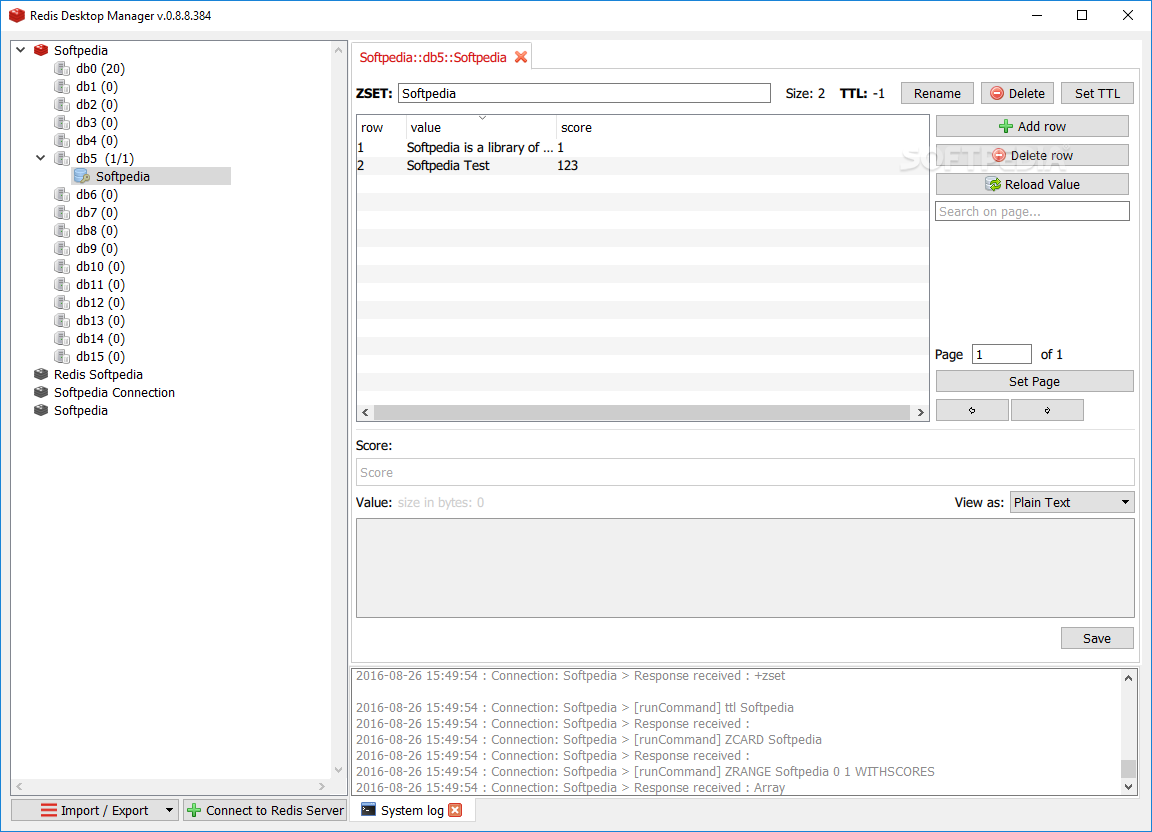Image resolution: width=1152 pixels, height=832 pixels.
Task: Click the db0 database icon
Action: [62, 68]
